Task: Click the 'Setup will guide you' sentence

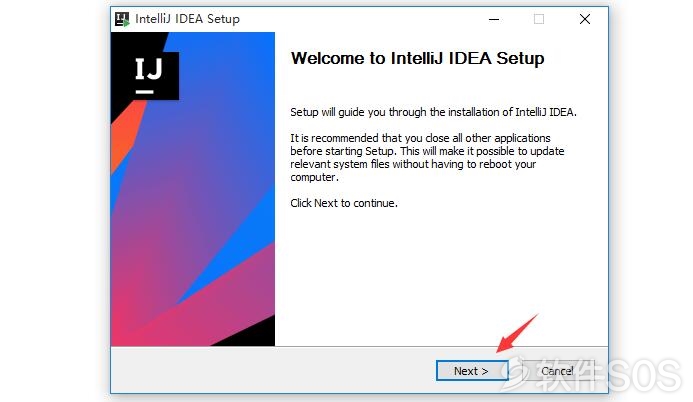Action: (434, 112)
